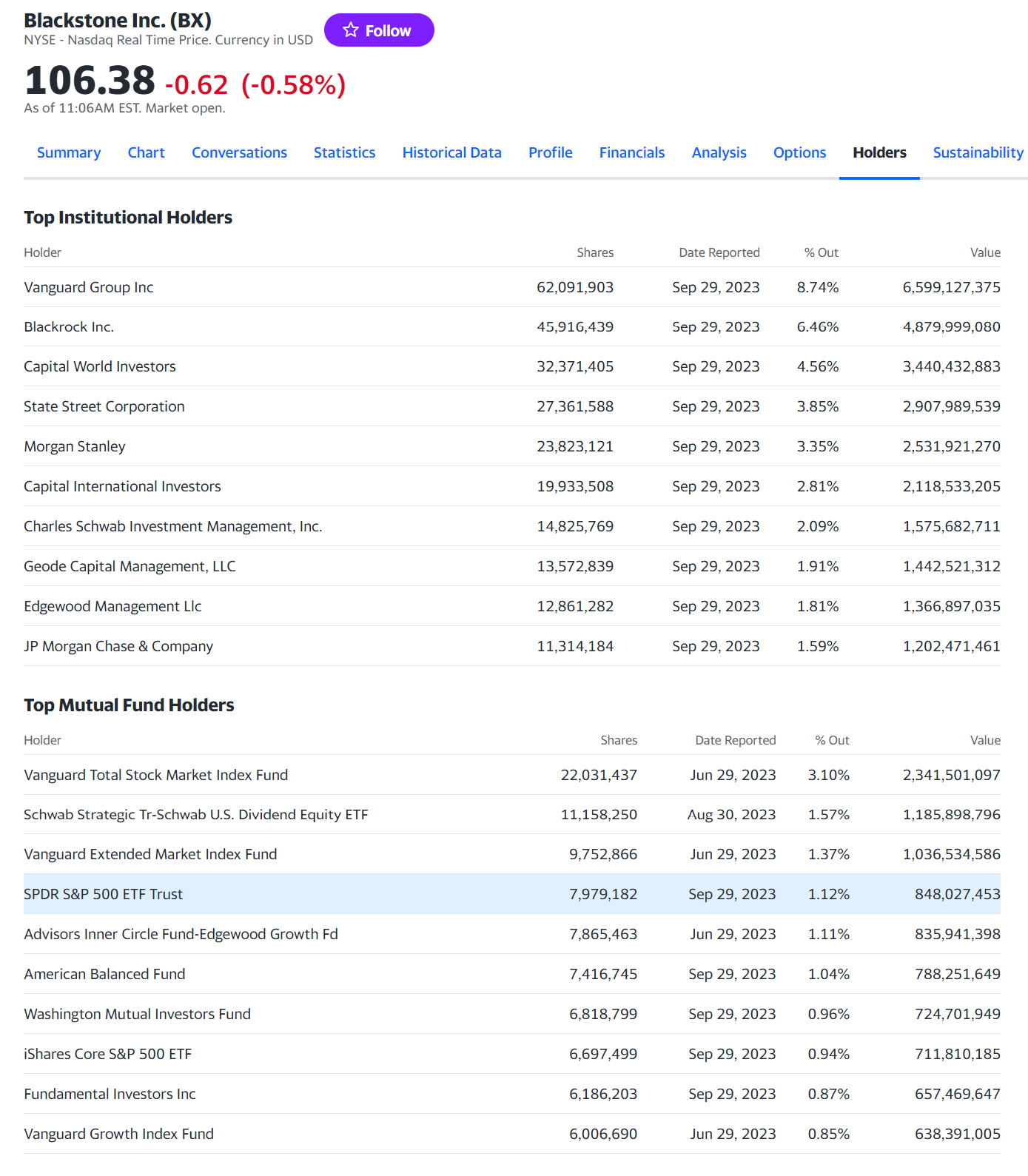Click the 106.38 stock price
1028x1176 pixels.
click(90, 81)
